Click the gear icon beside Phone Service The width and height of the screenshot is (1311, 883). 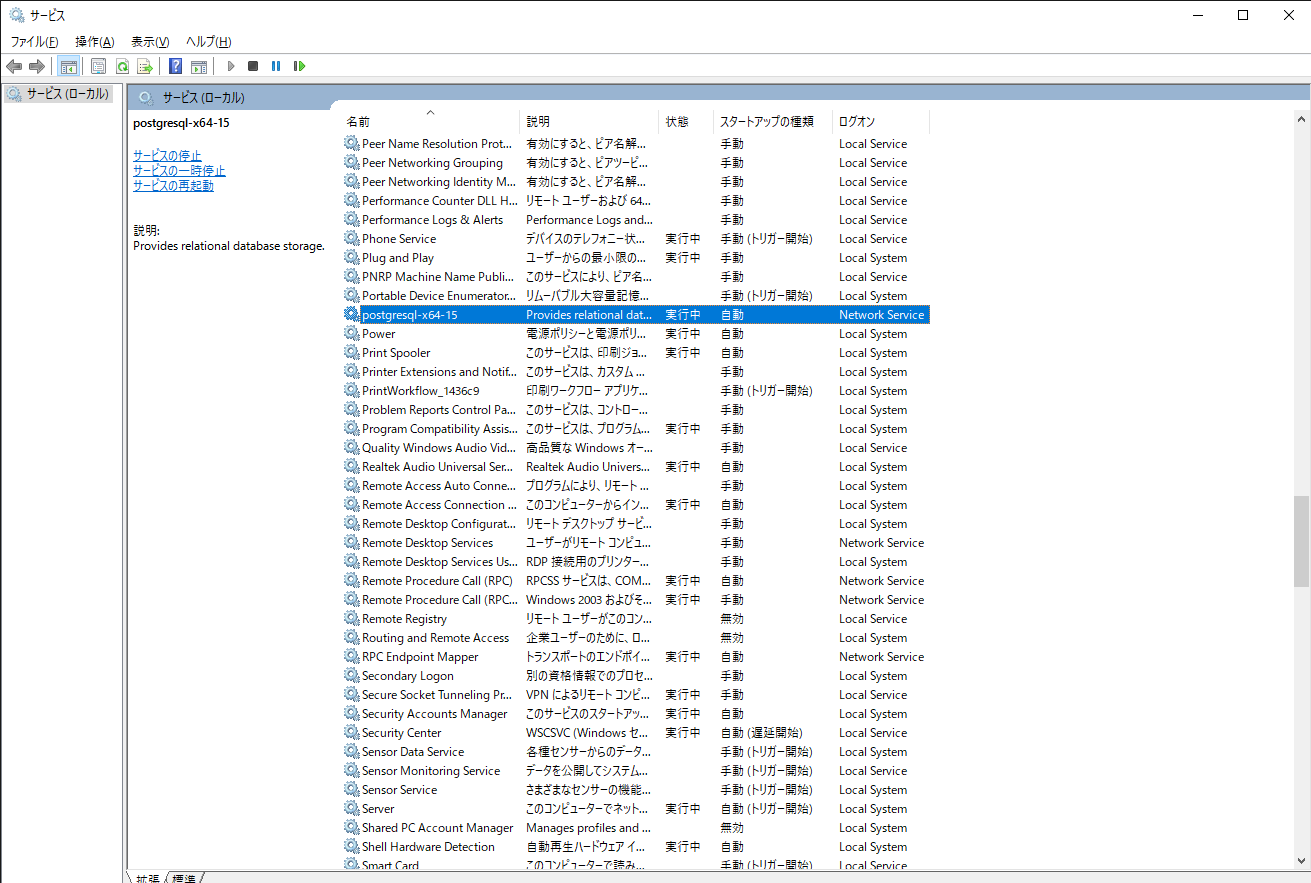click(x=351, y=238)
